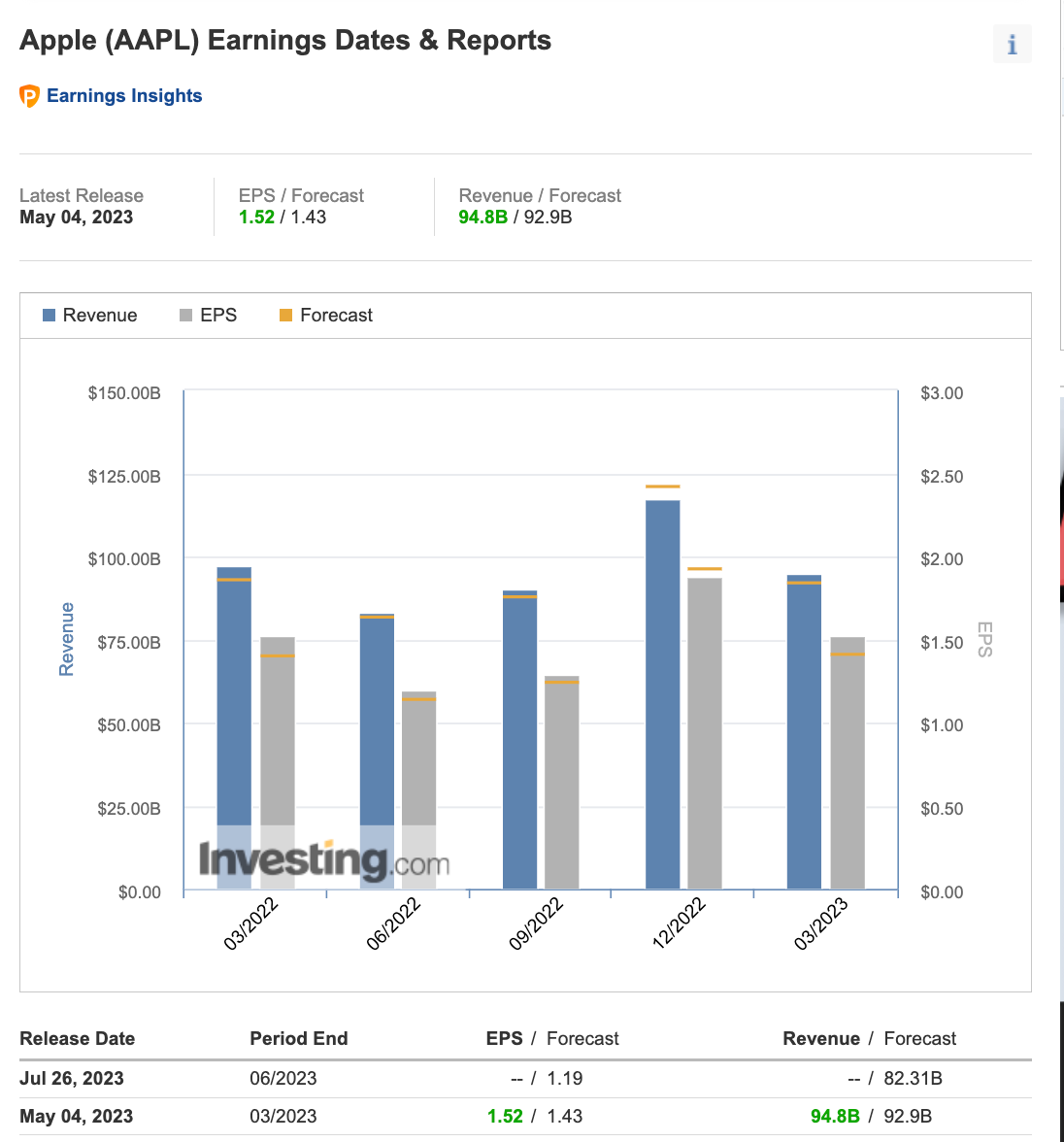Image resolution: width=1064 pixels, height=1142 pixels.
Task: Click the 06/2023 period end cell
Action: click(x=283, y=1079)
